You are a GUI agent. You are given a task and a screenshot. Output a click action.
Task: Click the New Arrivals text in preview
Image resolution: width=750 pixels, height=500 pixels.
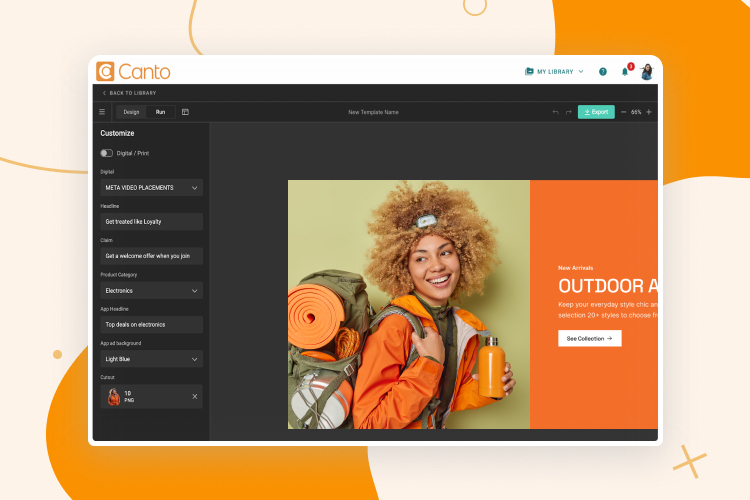tap(575, 268)
